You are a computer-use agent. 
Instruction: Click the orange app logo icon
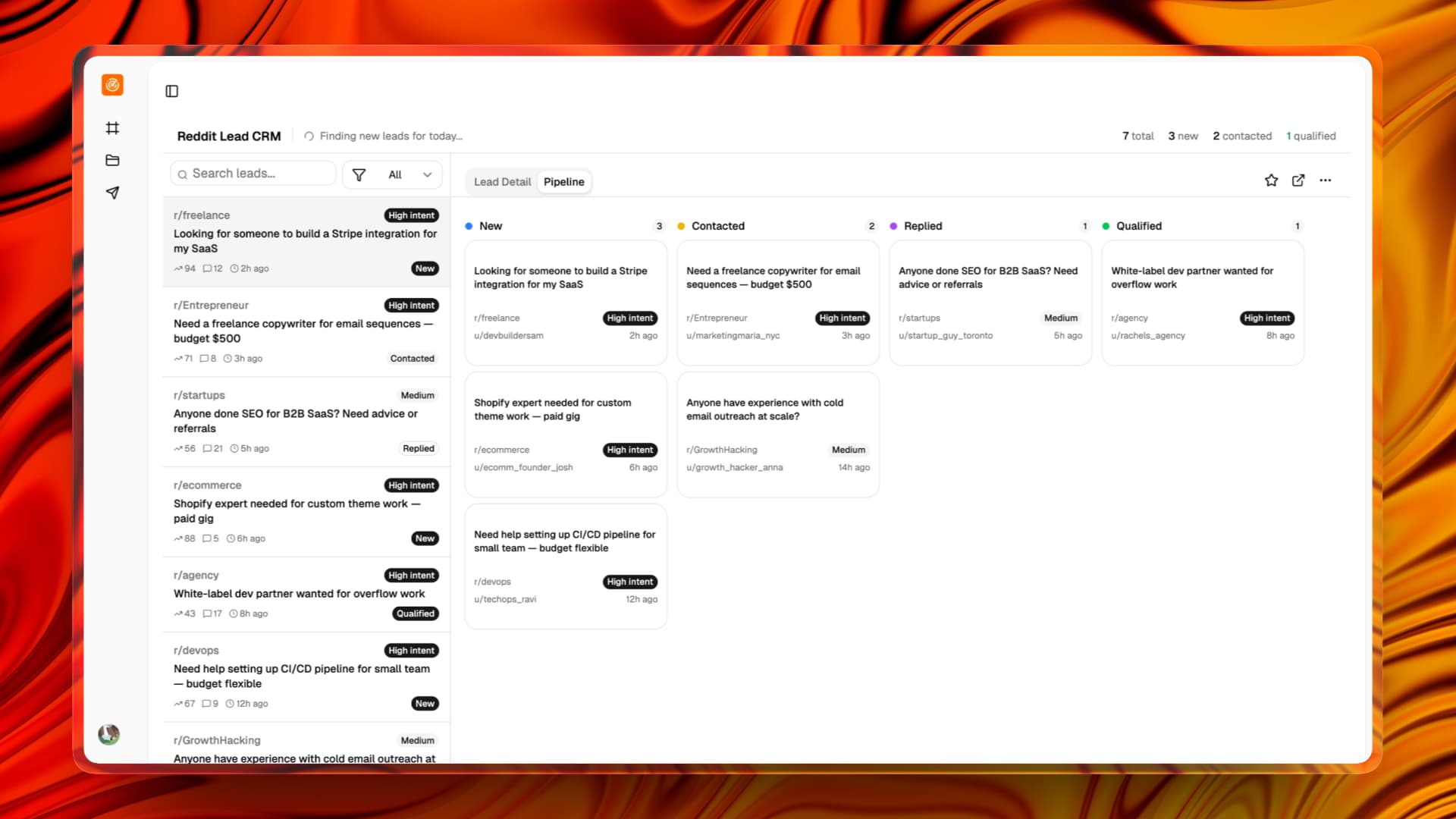pos(112,85)
